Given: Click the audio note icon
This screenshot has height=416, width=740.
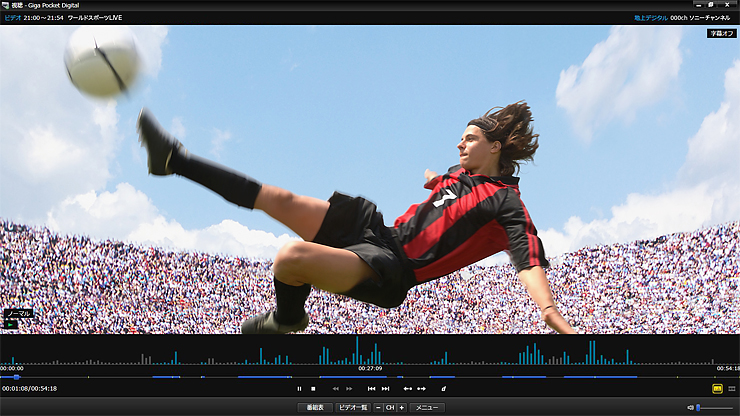Looking at the screenshot, I should 443,388.
